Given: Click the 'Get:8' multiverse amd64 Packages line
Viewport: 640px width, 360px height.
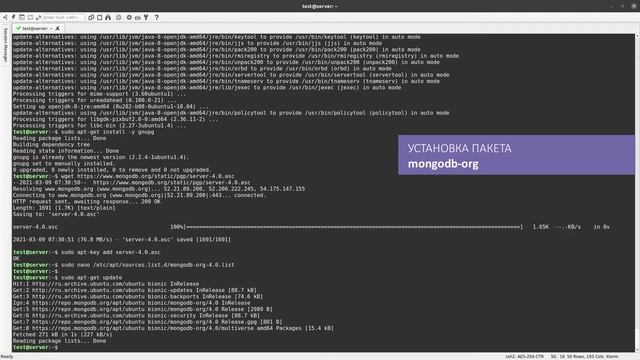Looking at the screenshot, I should tap(173, 328).
